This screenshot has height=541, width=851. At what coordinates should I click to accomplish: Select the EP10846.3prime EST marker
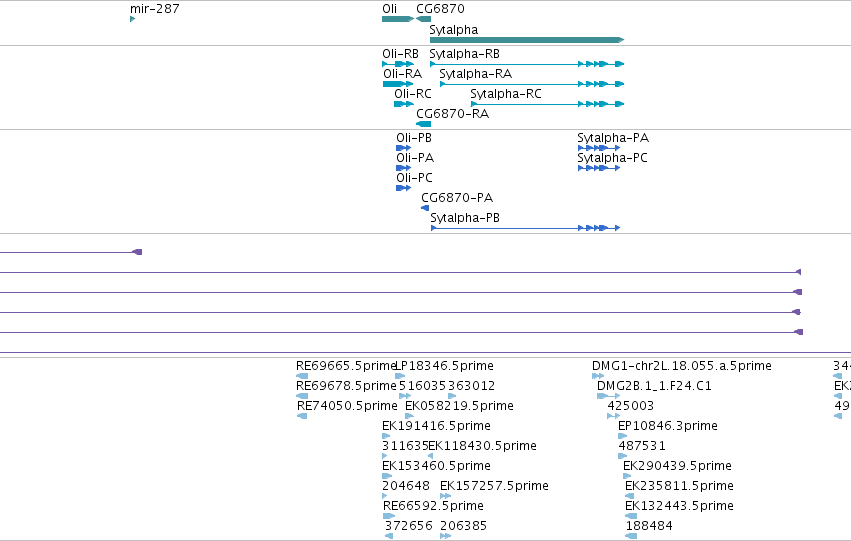point(623,436)
